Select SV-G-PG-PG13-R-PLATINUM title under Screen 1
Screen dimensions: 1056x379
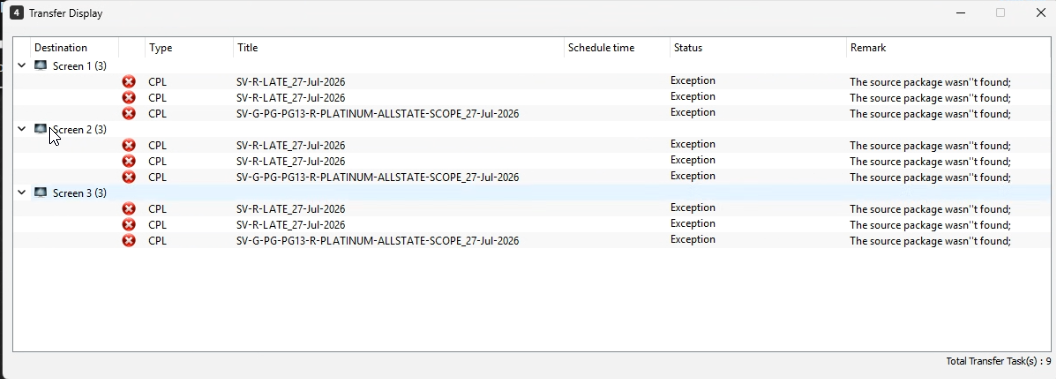pyautogui.click(x=378, y=114)
